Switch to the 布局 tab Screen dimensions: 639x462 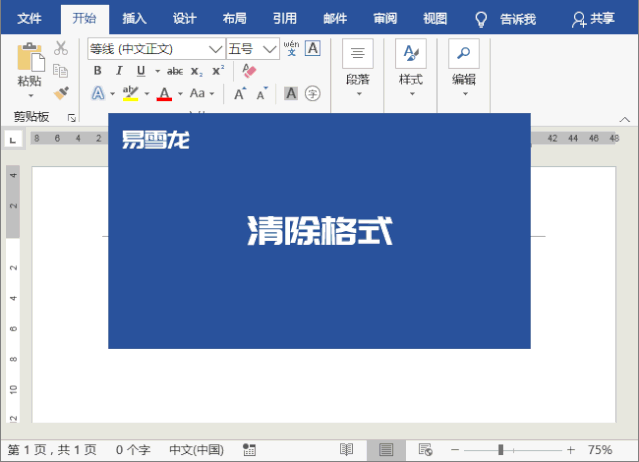pos(235,19)
